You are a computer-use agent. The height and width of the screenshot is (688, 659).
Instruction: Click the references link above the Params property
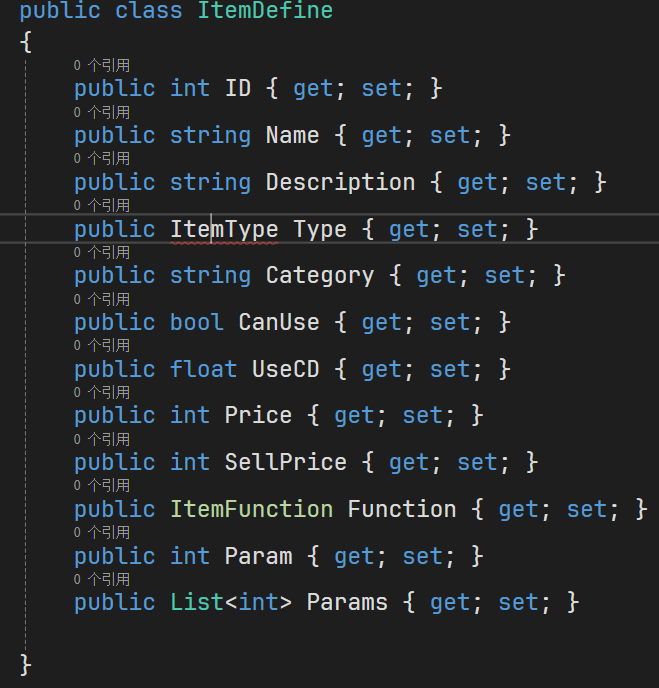coord(101,579)
